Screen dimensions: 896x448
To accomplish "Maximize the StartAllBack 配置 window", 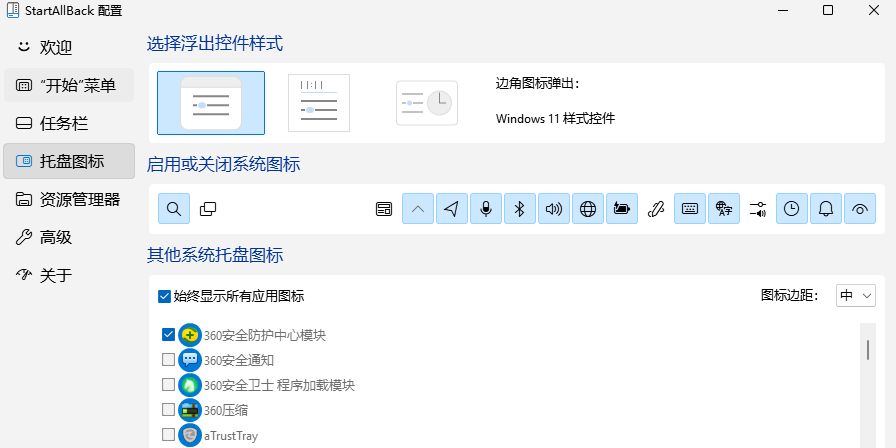I will [827, 10].
